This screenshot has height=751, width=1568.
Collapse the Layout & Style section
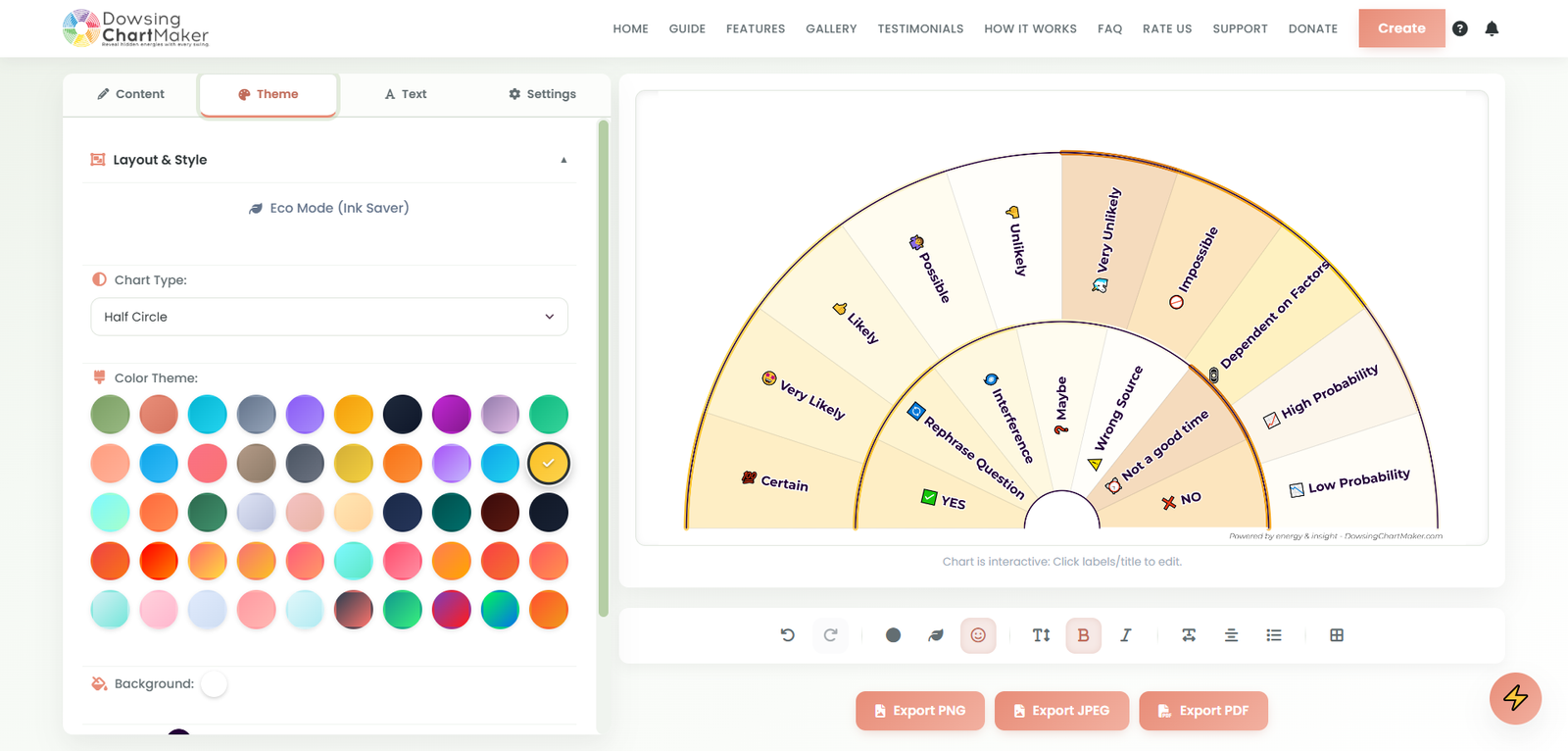pos(330,160)
